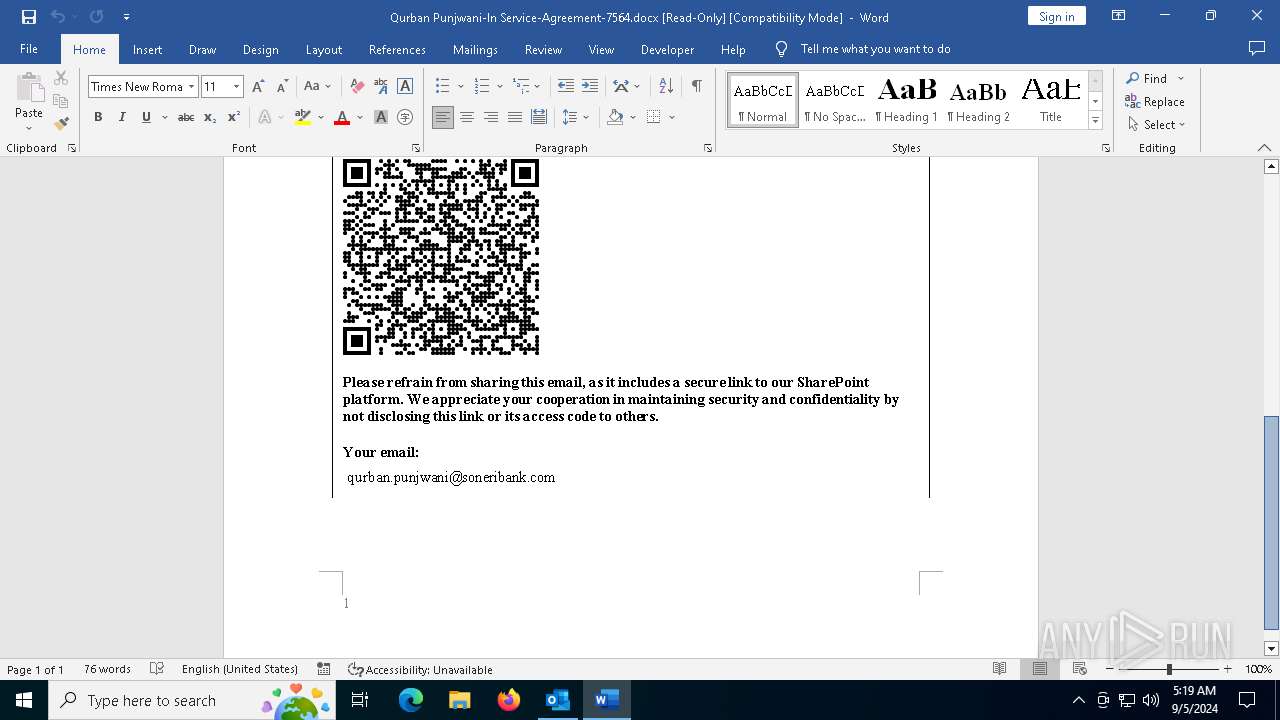Click the Sort icon in Paragraph group
1280x720 pixels.
pyautogui.click(x=666, y=86)
